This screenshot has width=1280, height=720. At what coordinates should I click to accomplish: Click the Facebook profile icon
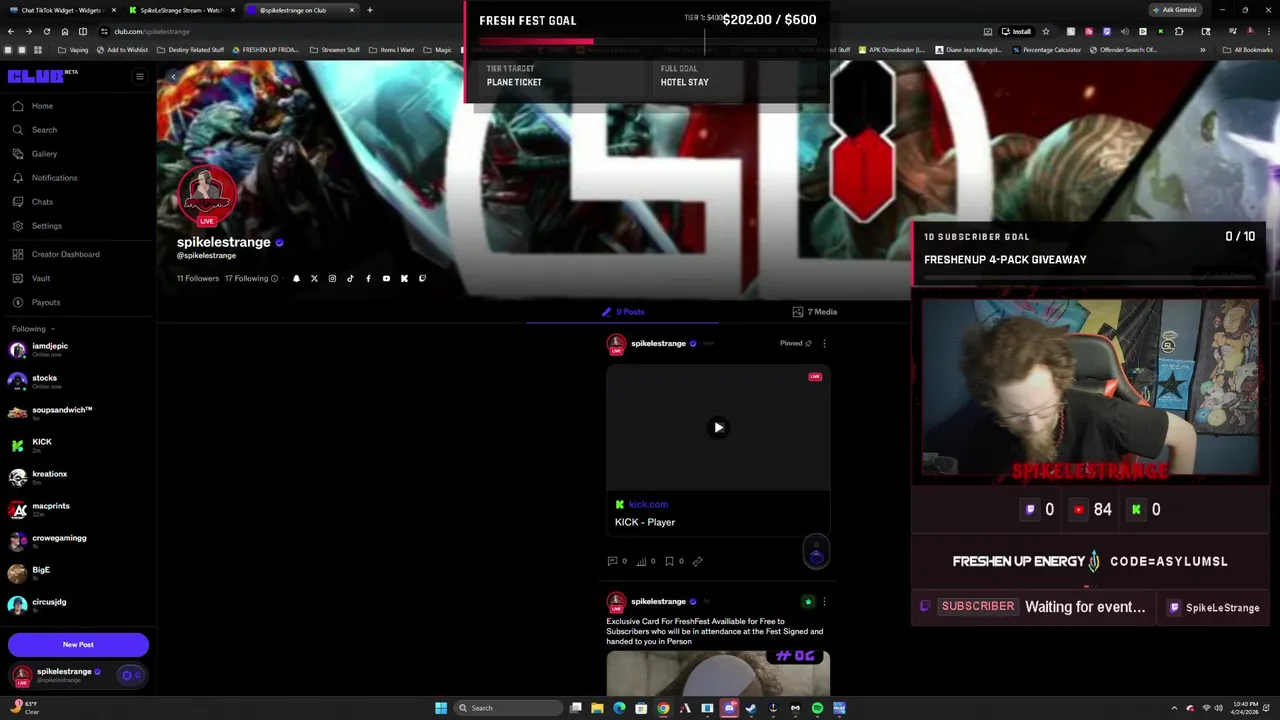pos(368,279)
